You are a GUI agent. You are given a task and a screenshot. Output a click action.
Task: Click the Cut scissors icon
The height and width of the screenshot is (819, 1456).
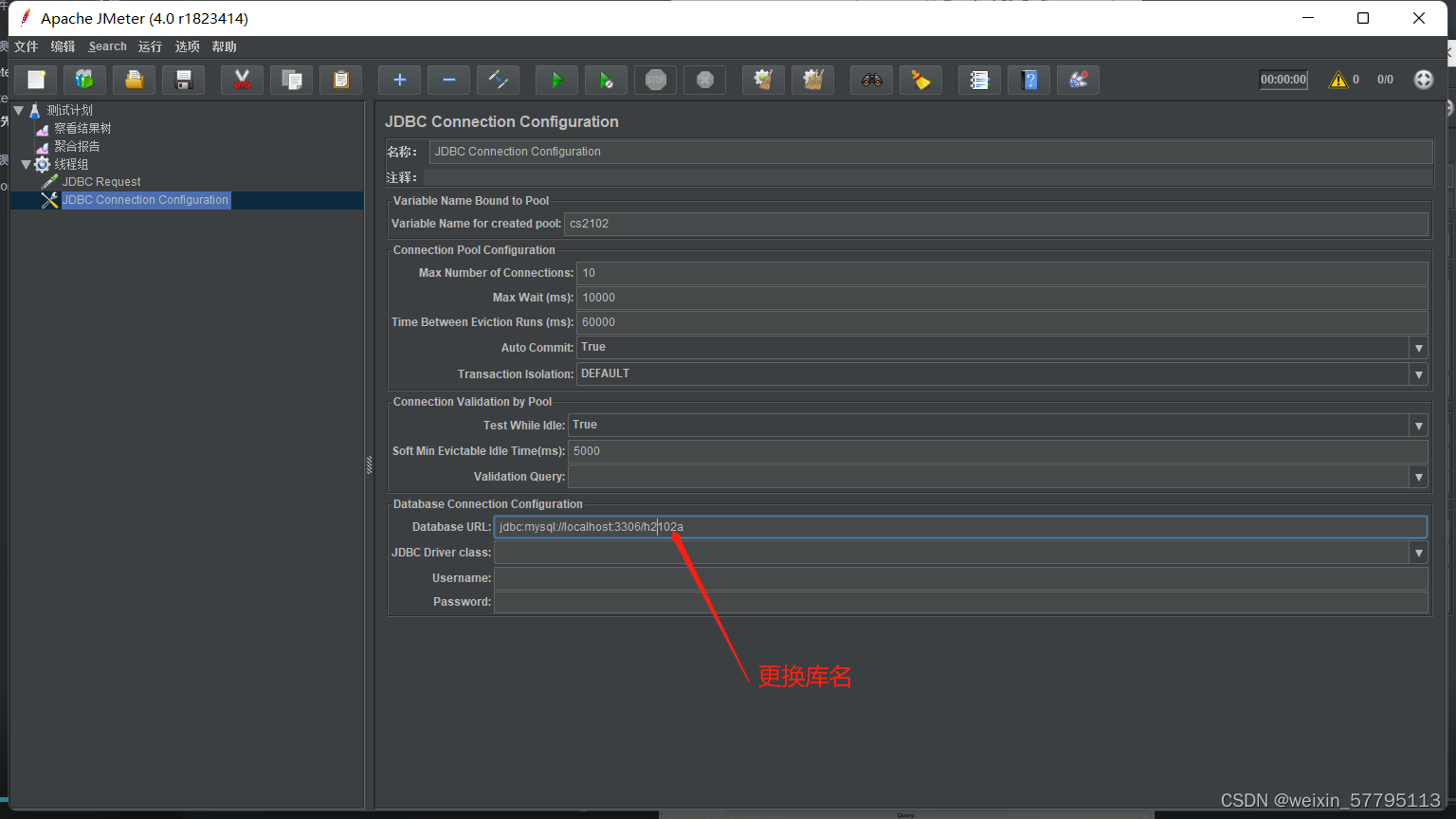[243, 80]
